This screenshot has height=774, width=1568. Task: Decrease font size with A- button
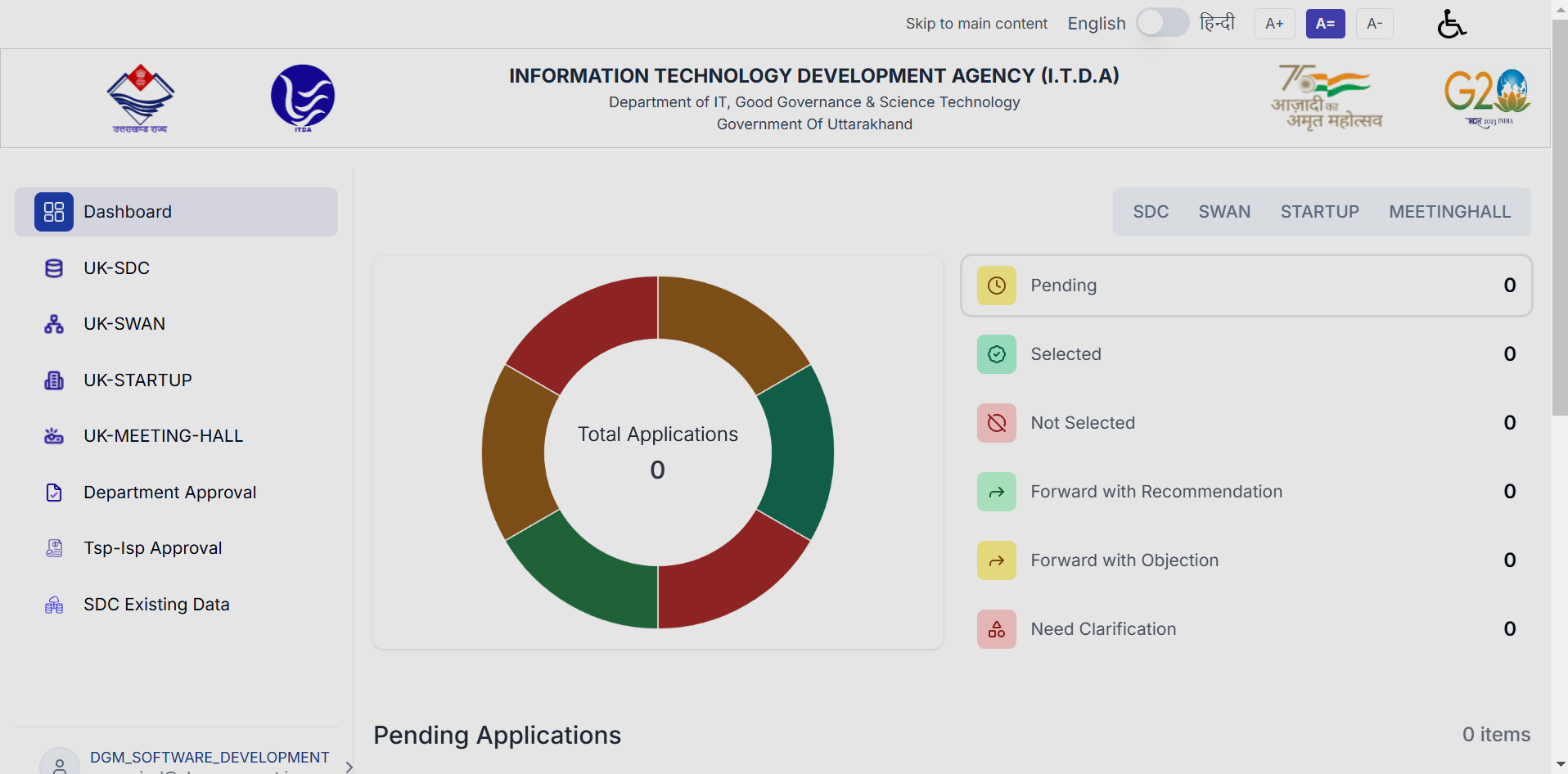pyautogui.click(x=1375, y=24)
